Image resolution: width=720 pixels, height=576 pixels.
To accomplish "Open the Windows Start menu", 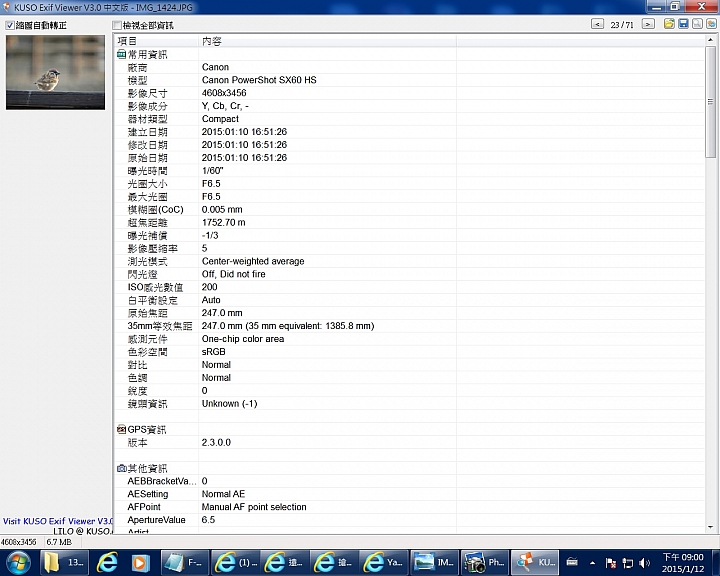I will click(18, 563).
